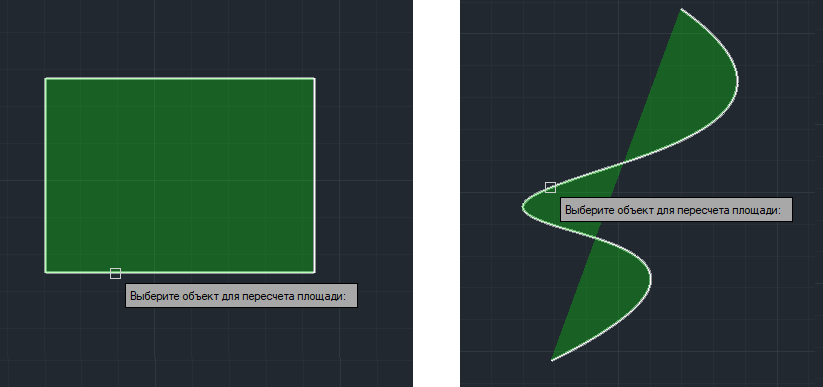The width and height of the screenshot is (823, 387).
Task: Select the rectangle's top-right corner vertex
Action: coord(314,79)
